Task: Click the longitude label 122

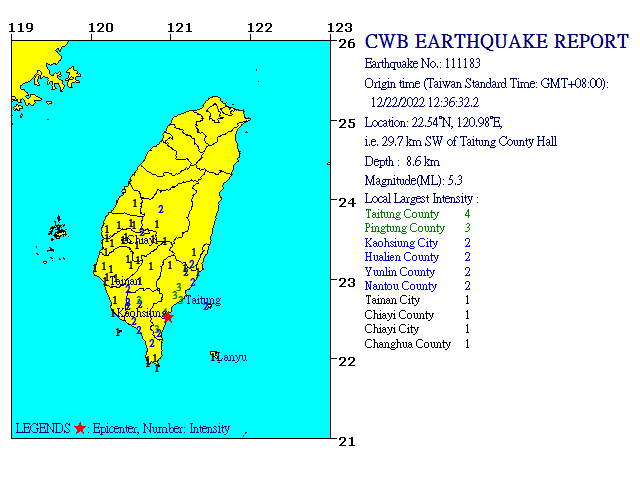Action: point(260,28)
